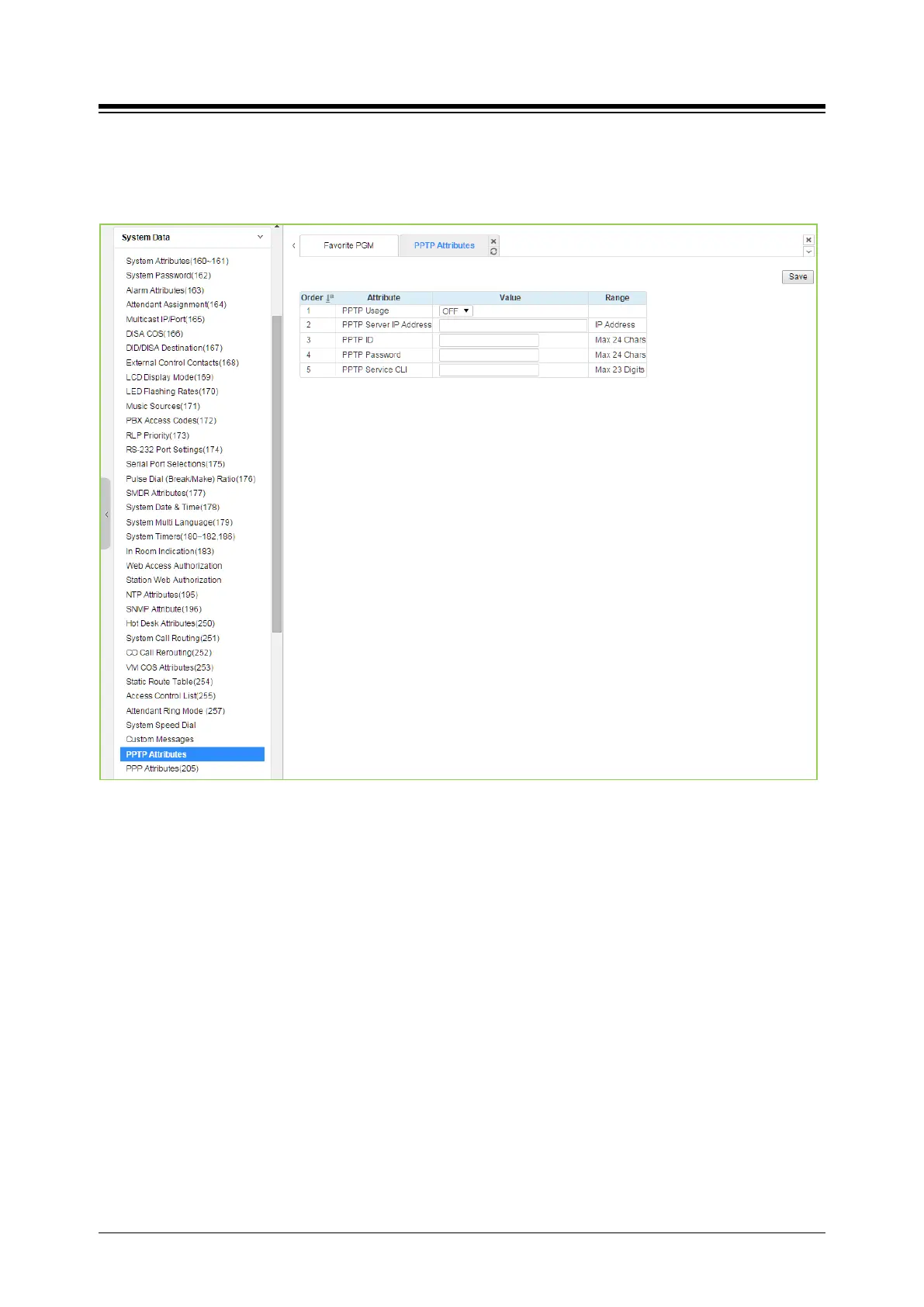
Task: Click the Value column header
Action: point(510,298)
